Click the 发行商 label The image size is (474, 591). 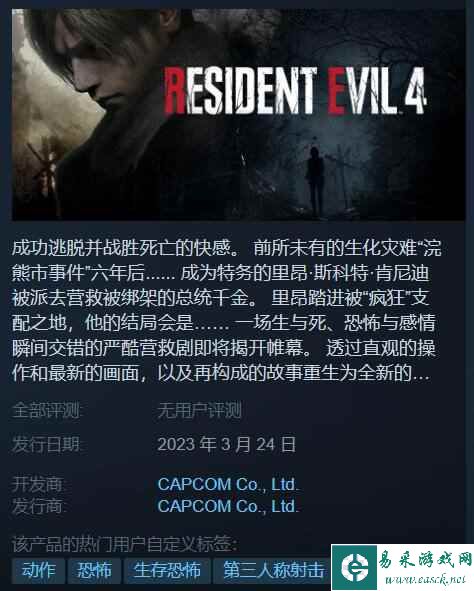pos(38,506)
